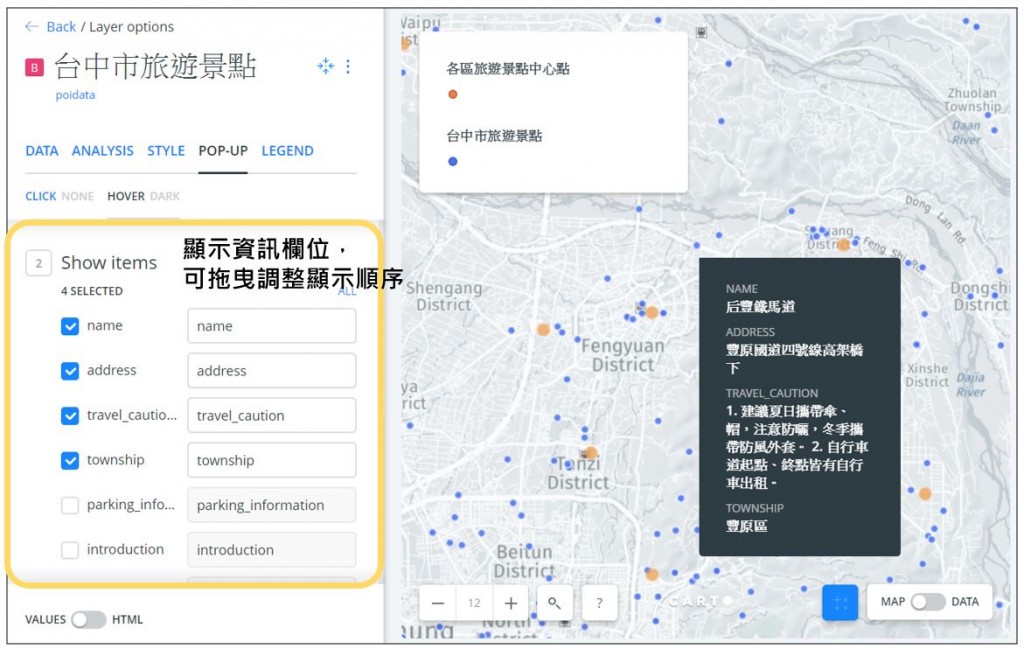
Task: Click the Zhuolan Township map label
Action: (972, 100)
